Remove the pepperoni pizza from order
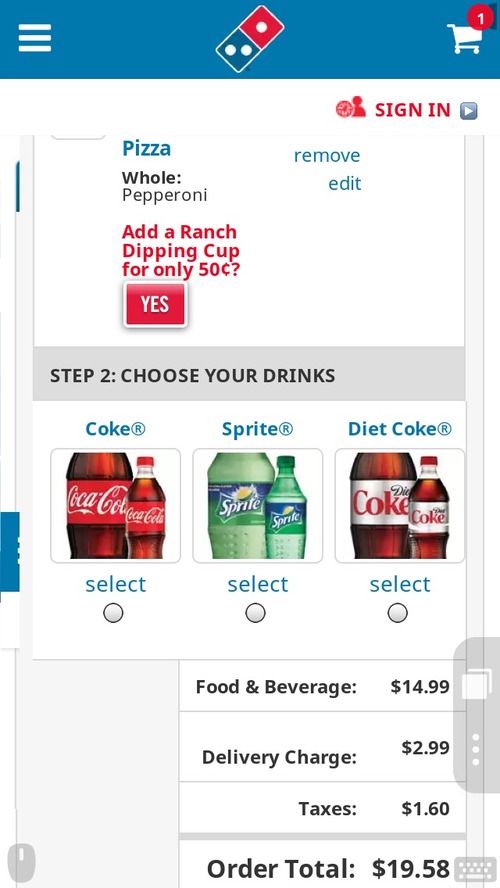The image size is (500, 888). [x=327, y=156]
